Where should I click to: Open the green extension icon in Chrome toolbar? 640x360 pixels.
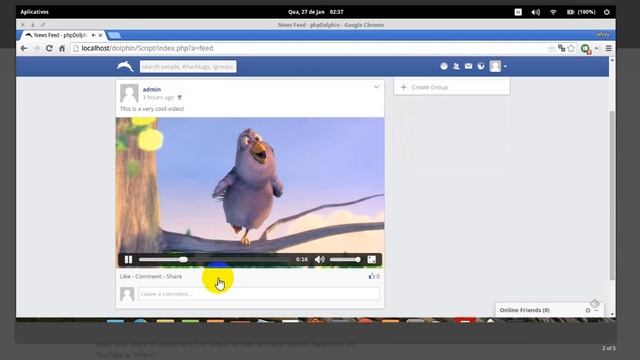point(586,49)
